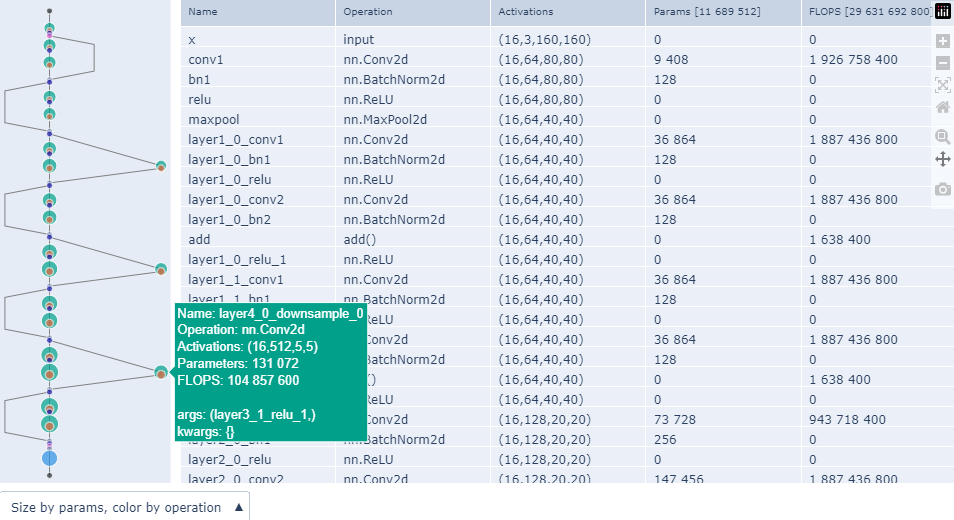
Task: Select the zoom magnifier tool
Action: [942, 136]
